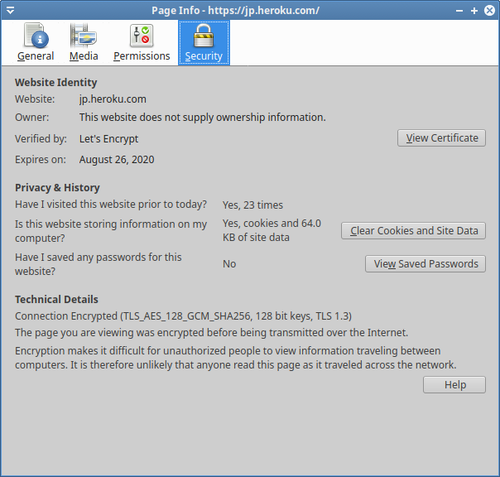The image size is (500, 477).
Task: Click the Media tab's picture film icon
Action: pos(83,35)
